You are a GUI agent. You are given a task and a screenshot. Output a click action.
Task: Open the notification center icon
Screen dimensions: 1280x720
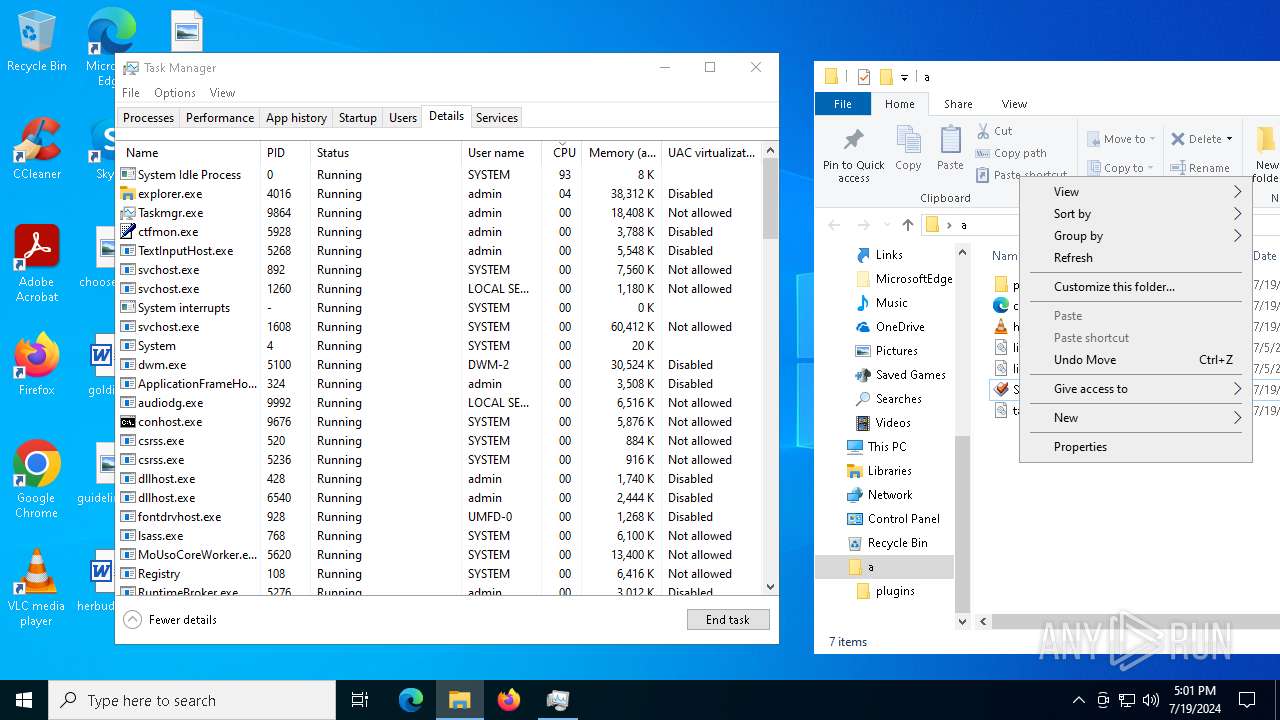point(1247,700)
